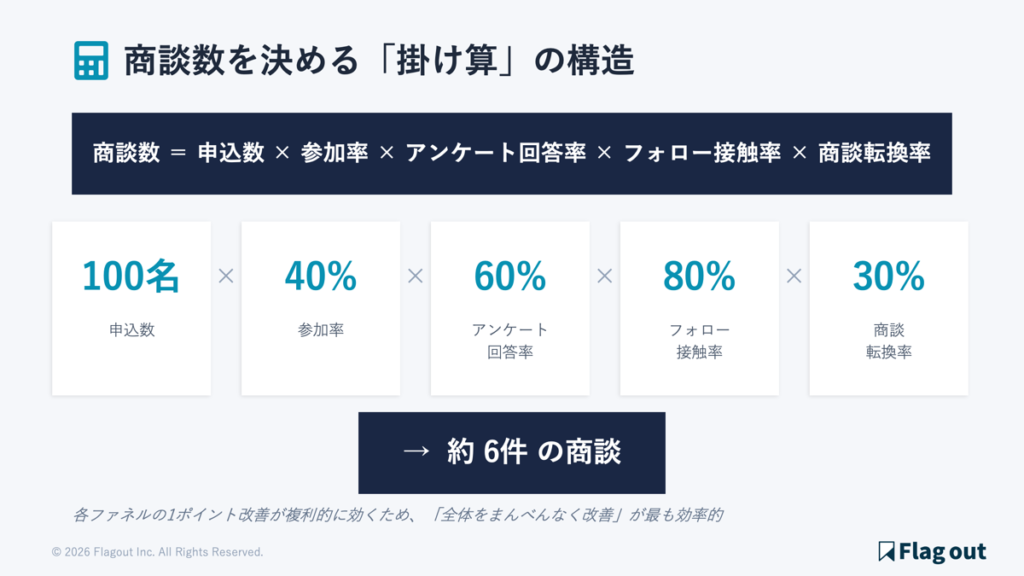Click the 約 6件 の商談 result text

pyautogui.click(x=534, y=452)
